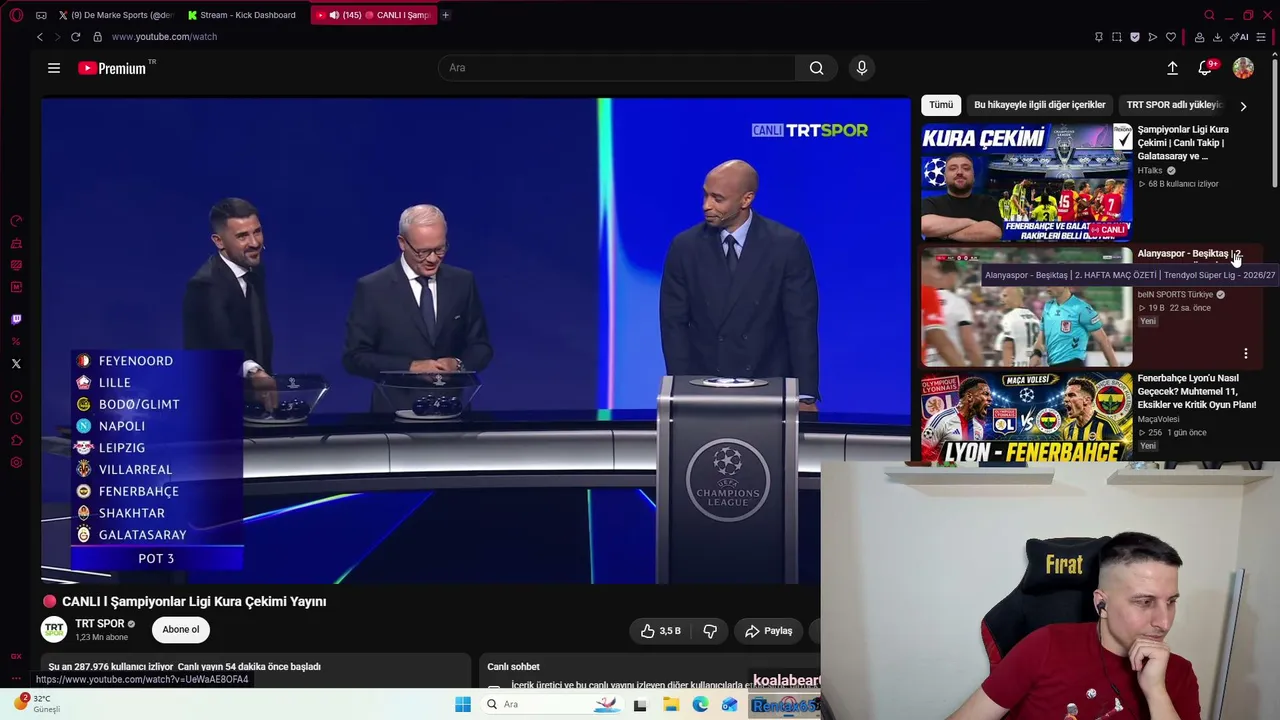
Task: Open the page scrollbar up arrow
Action: 1275,56
